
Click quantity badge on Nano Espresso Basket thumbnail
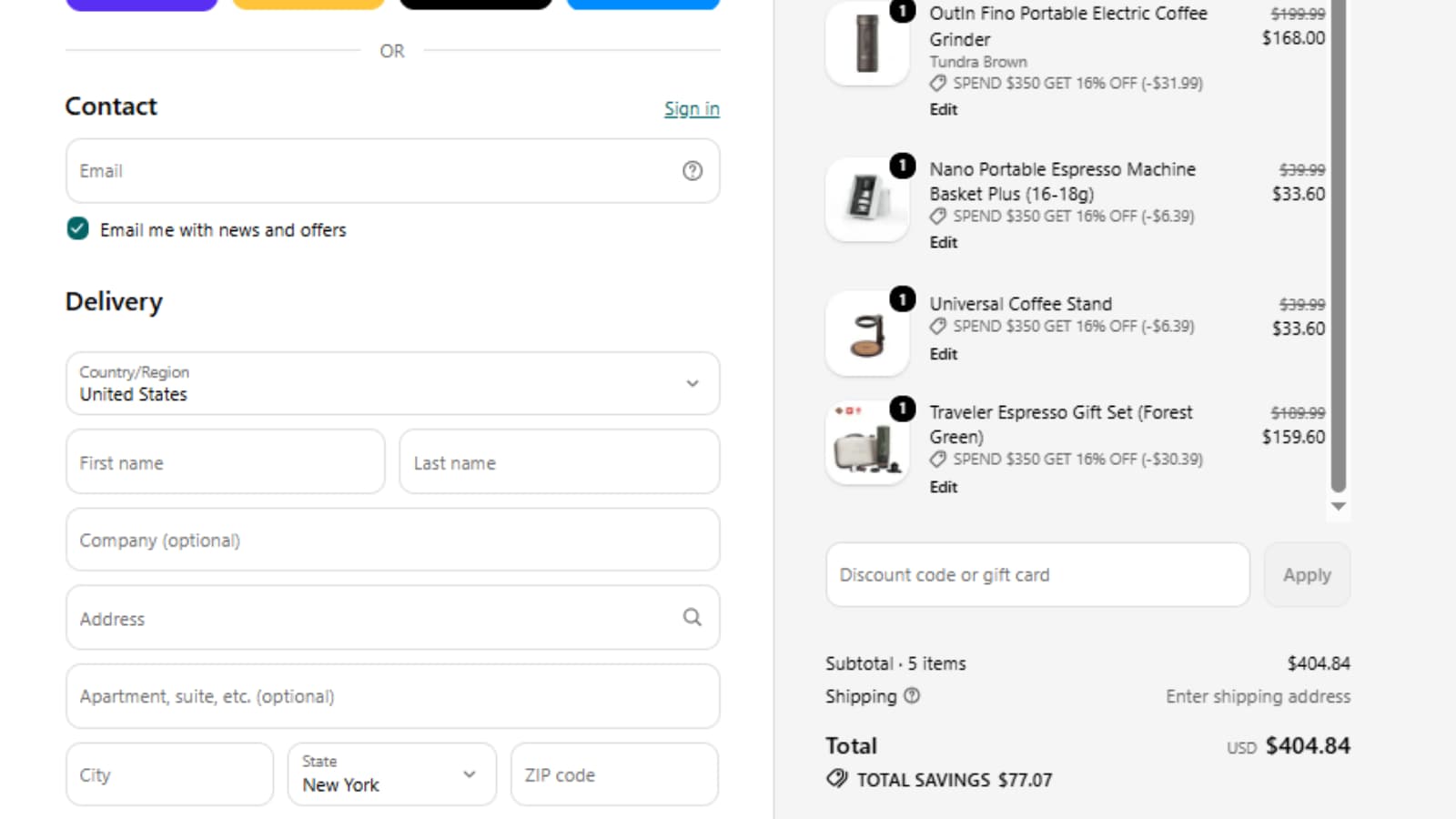pyautogui.click(x=902, y=166)
